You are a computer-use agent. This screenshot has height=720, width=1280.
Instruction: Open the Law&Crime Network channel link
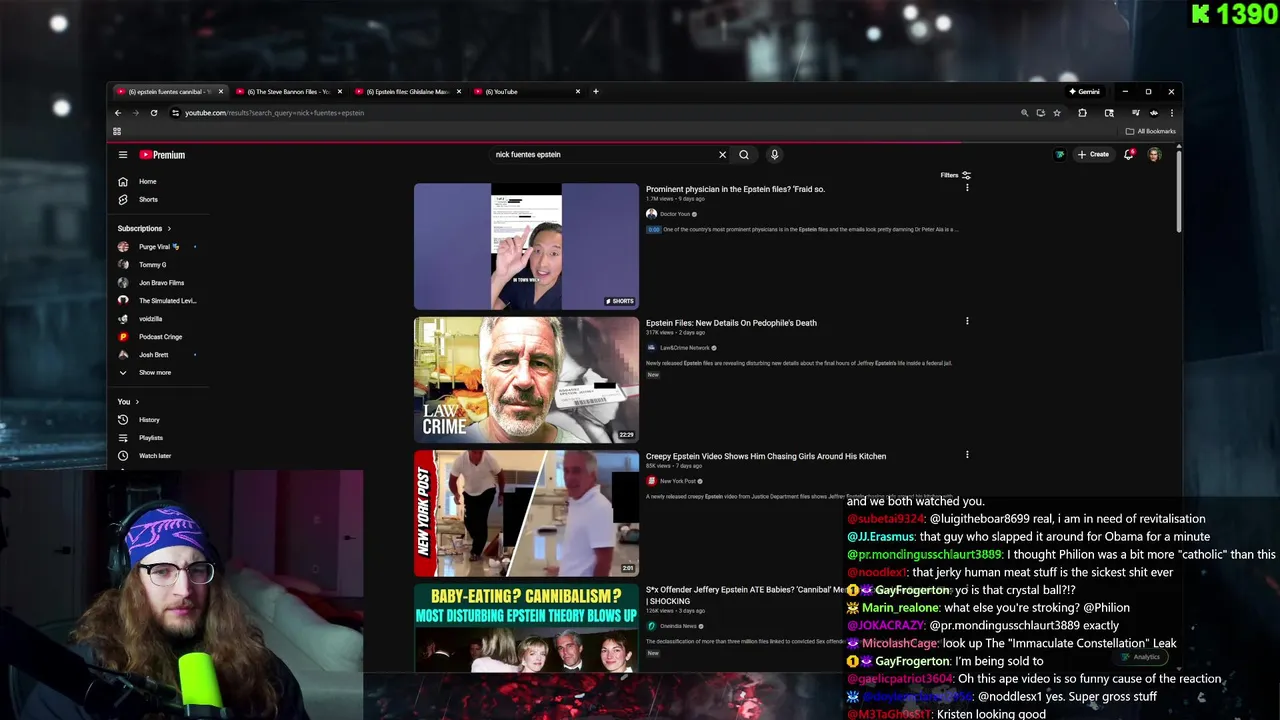click(684, 348)
